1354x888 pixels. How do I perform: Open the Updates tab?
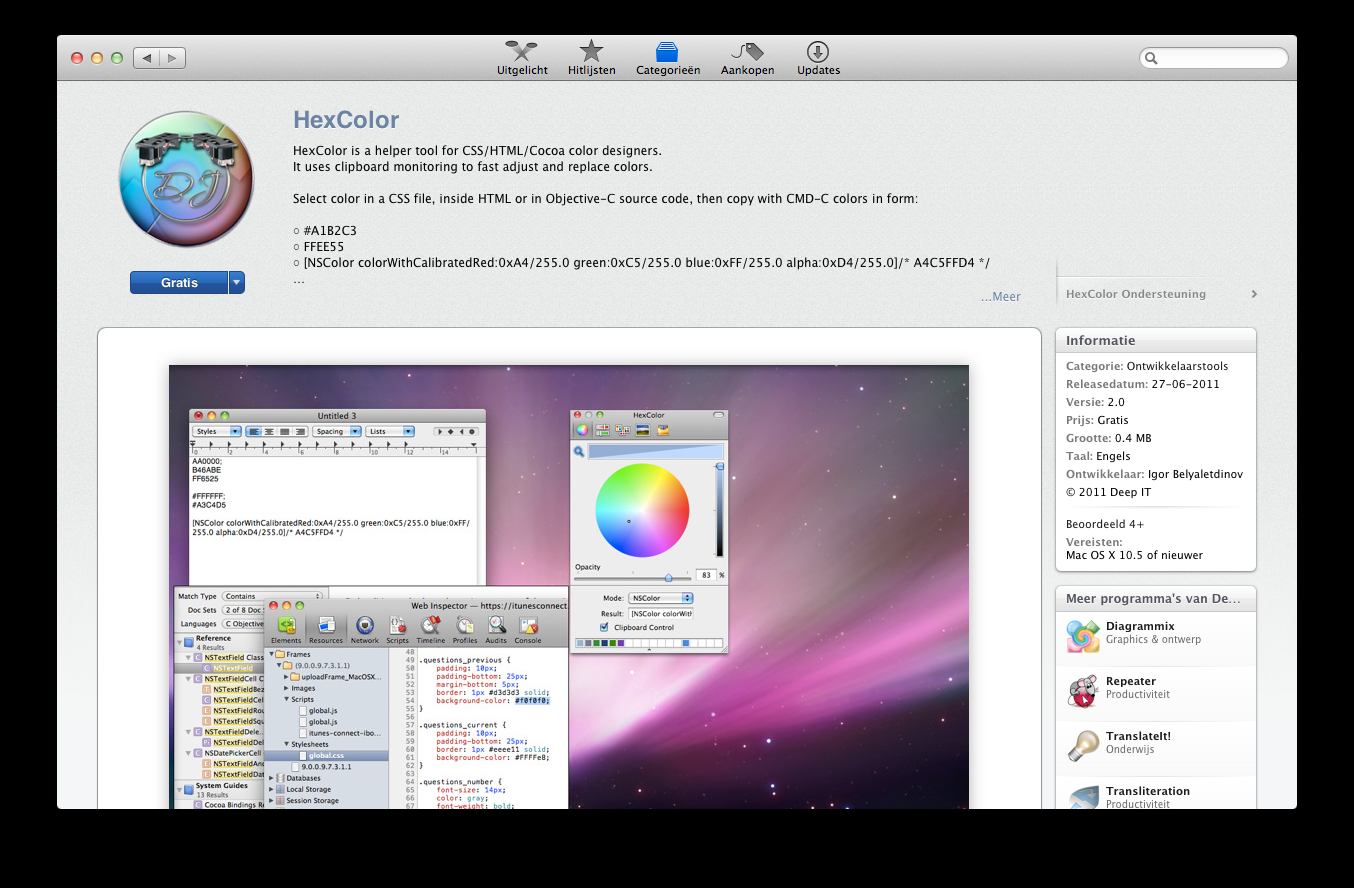(x=818, y=58)
